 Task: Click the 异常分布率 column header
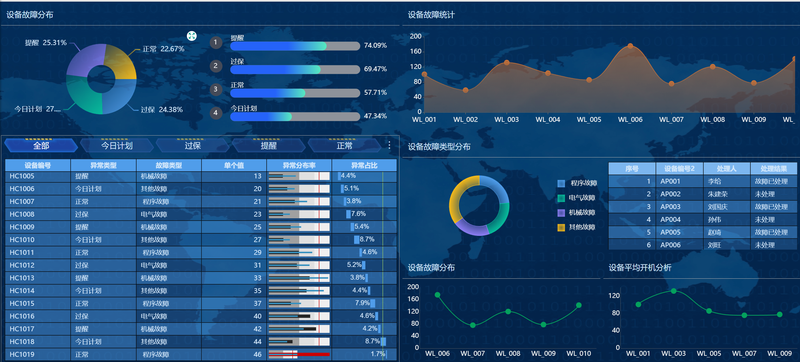(299, 165)
